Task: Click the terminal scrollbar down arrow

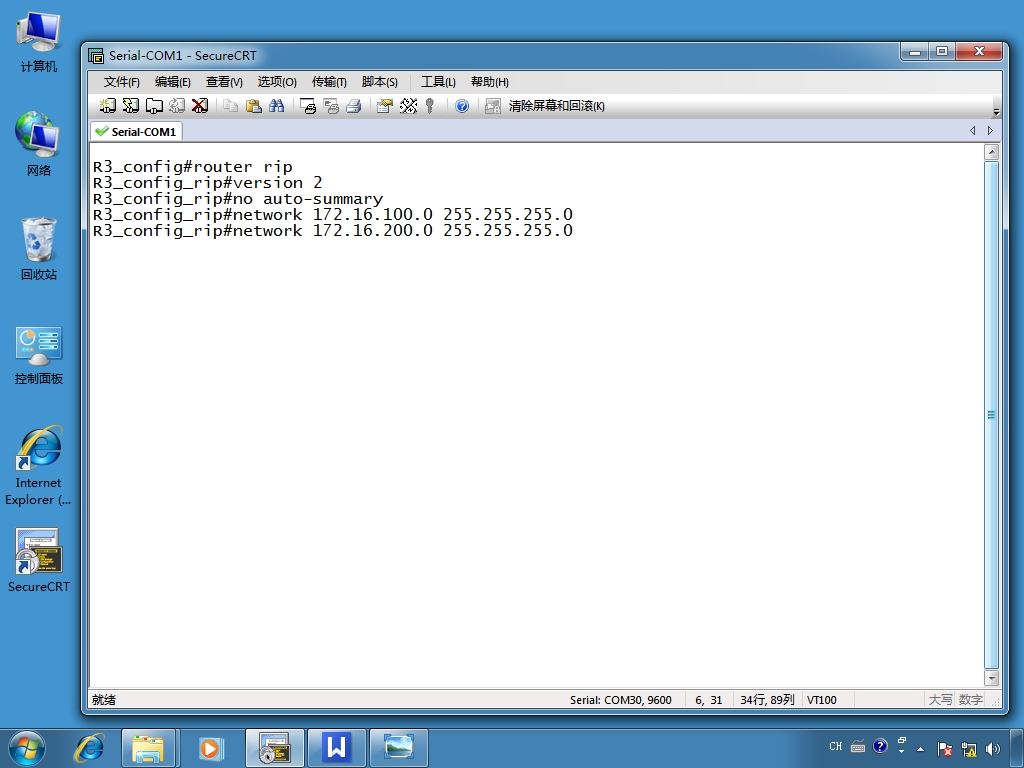Action: tap(991, 678)
